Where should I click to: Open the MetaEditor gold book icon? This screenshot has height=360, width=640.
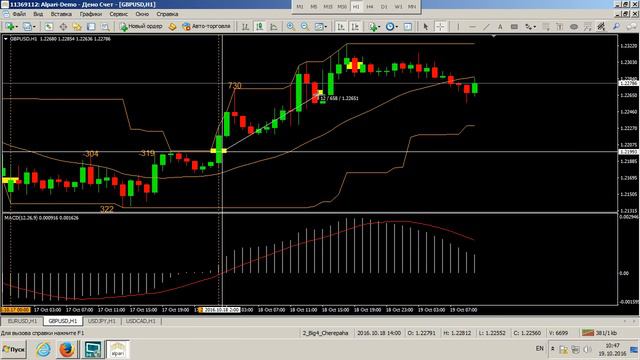pos(172,27)
